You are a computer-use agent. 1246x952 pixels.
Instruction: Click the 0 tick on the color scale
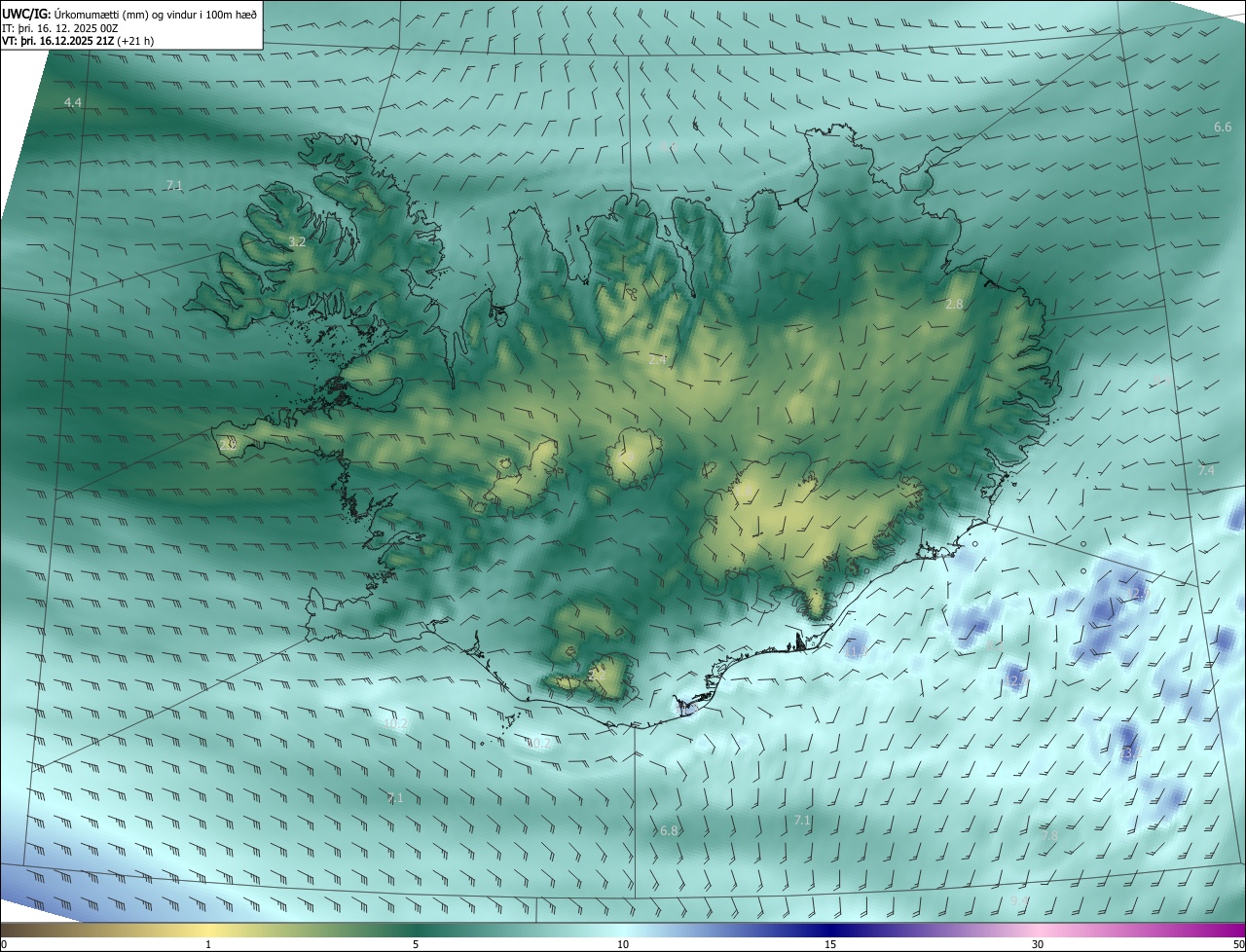4,944
